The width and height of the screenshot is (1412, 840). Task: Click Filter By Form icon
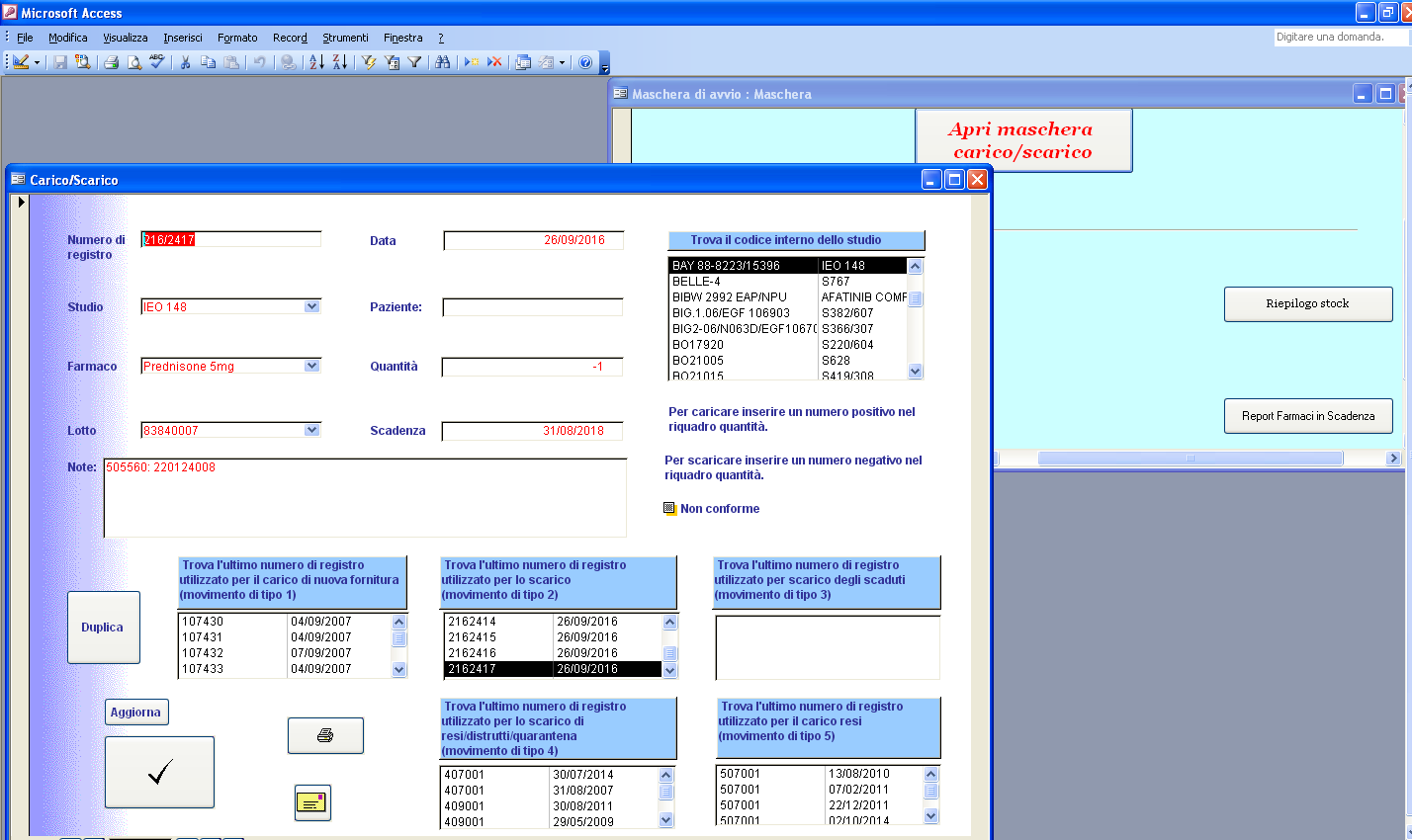coord(392,61)
